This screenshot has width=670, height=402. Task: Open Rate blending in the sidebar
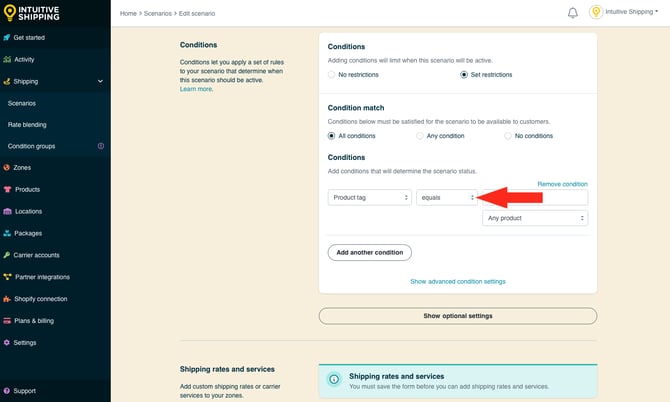[x=27, y=125]
